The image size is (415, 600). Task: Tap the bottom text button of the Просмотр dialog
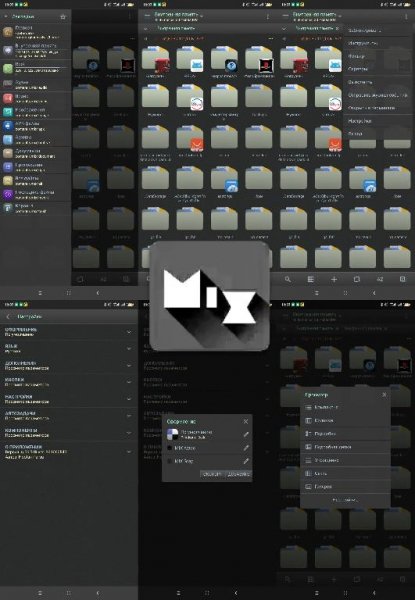(x=344, y=500)
